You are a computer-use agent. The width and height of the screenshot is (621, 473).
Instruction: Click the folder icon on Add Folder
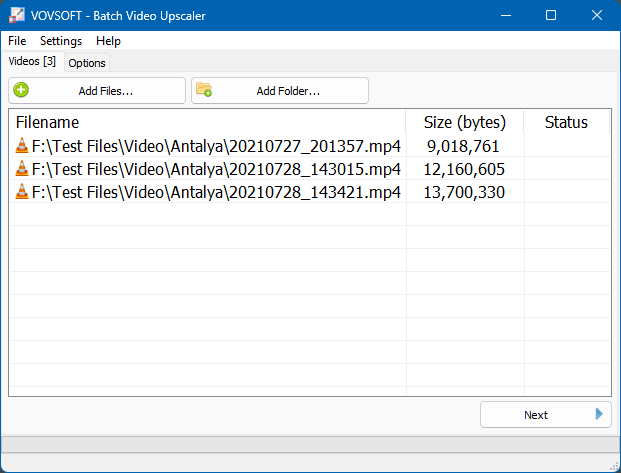204,90
